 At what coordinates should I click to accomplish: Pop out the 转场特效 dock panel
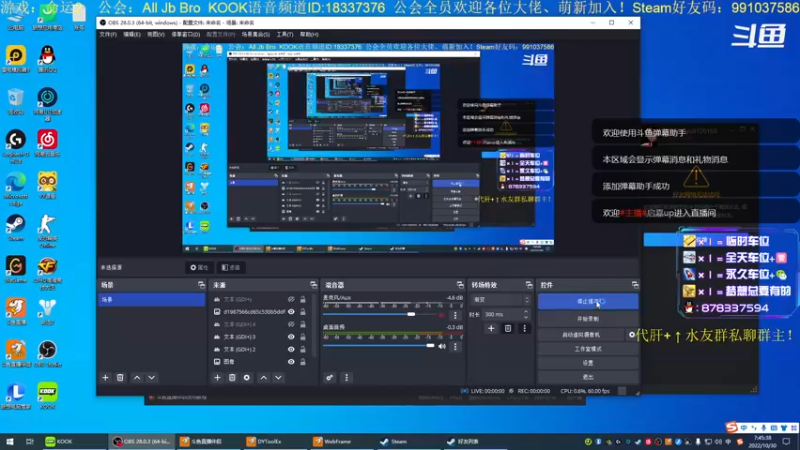tap(529, 285)
